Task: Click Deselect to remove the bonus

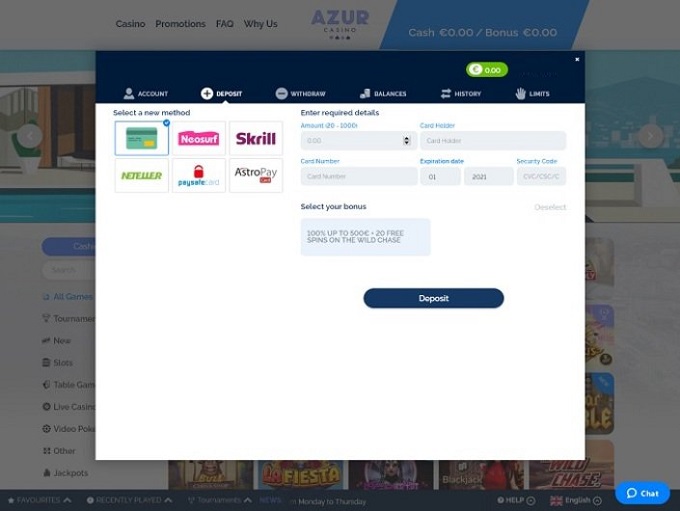Action: coord(549,207)
